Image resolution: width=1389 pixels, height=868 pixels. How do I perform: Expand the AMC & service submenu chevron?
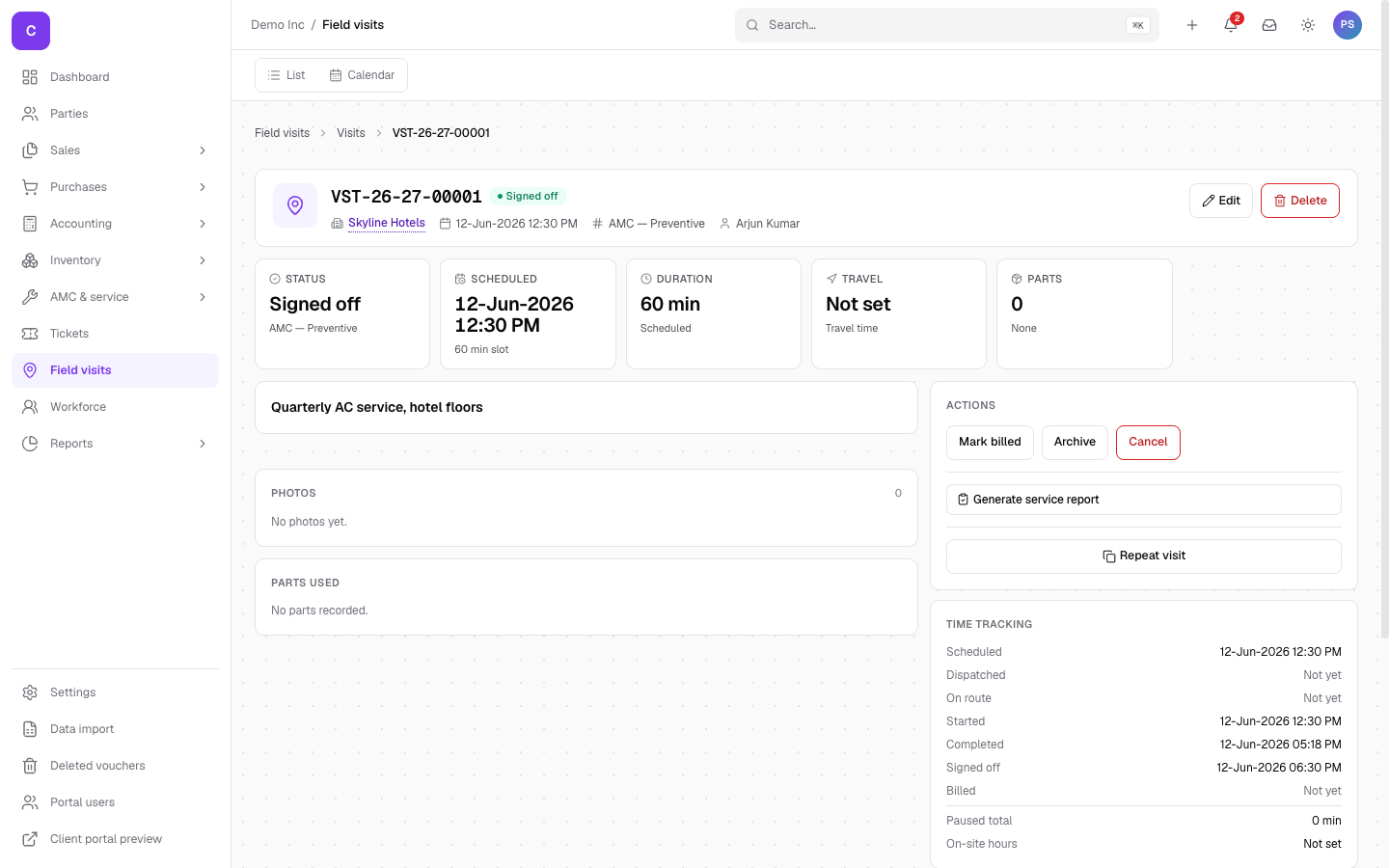[x=203, y=297]
